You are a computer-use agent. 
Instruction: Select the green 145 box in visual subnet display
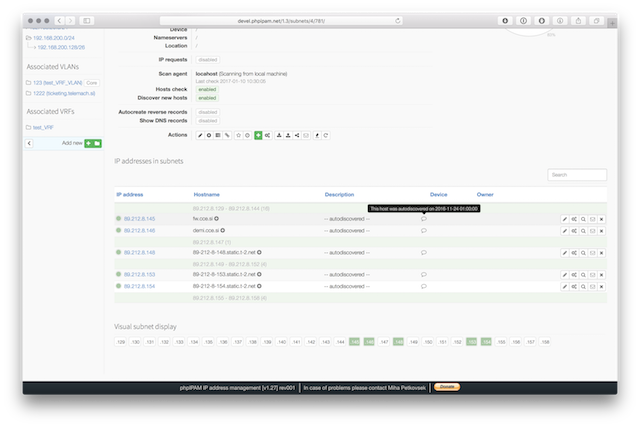coord(354,342)
